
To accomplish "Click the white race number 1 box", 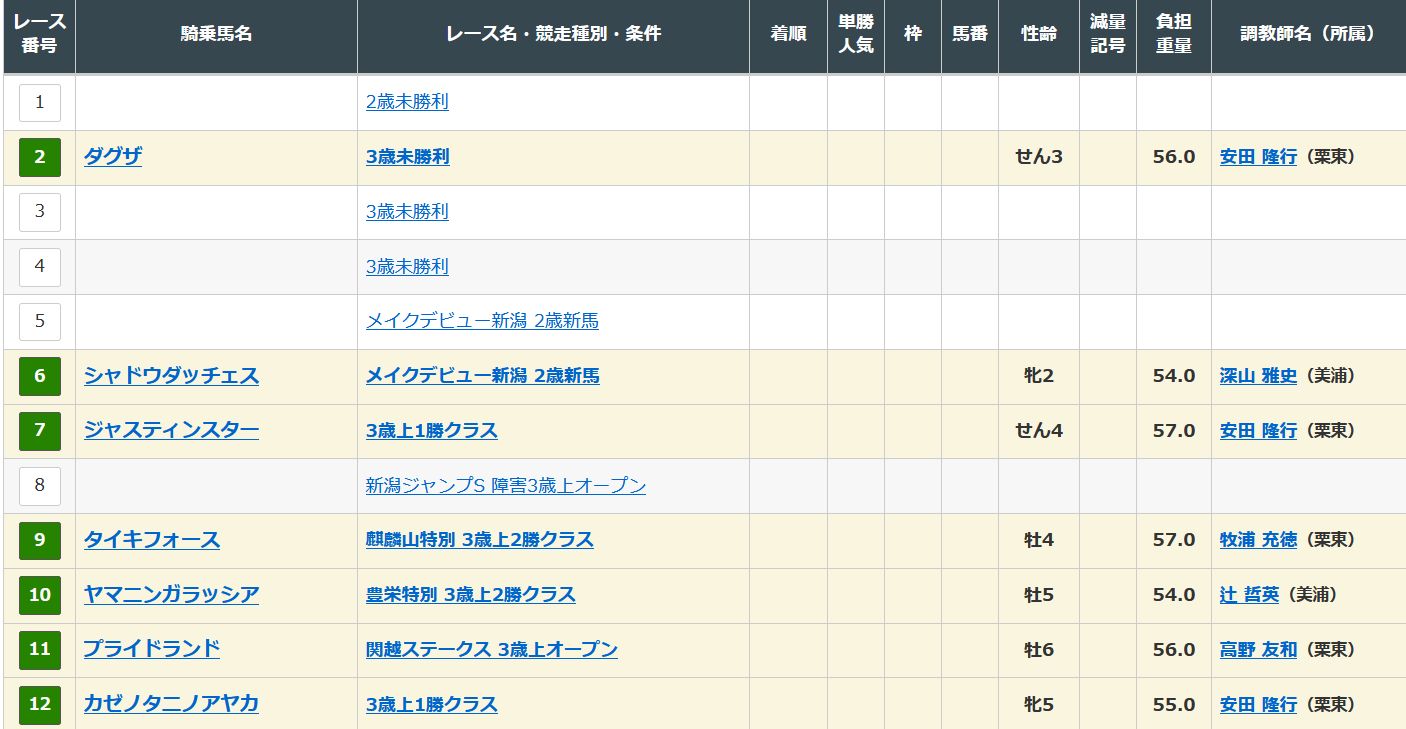I will pyautogui.click(x=40, y=102).
